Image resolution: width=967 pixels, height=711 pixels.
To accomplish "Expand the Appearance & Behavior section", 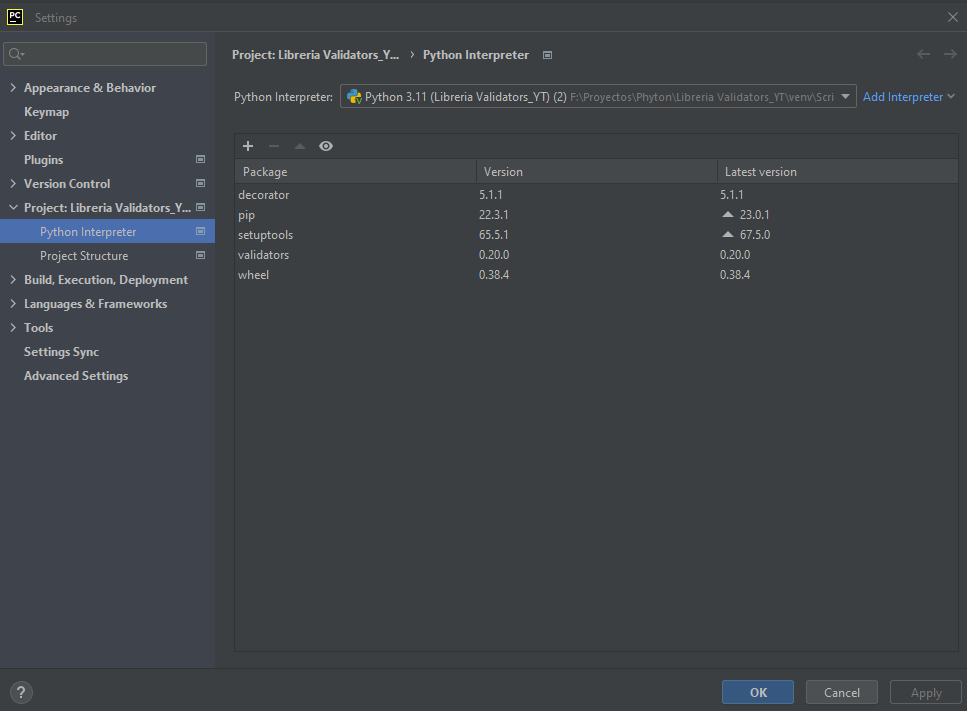I will (15, 87).
